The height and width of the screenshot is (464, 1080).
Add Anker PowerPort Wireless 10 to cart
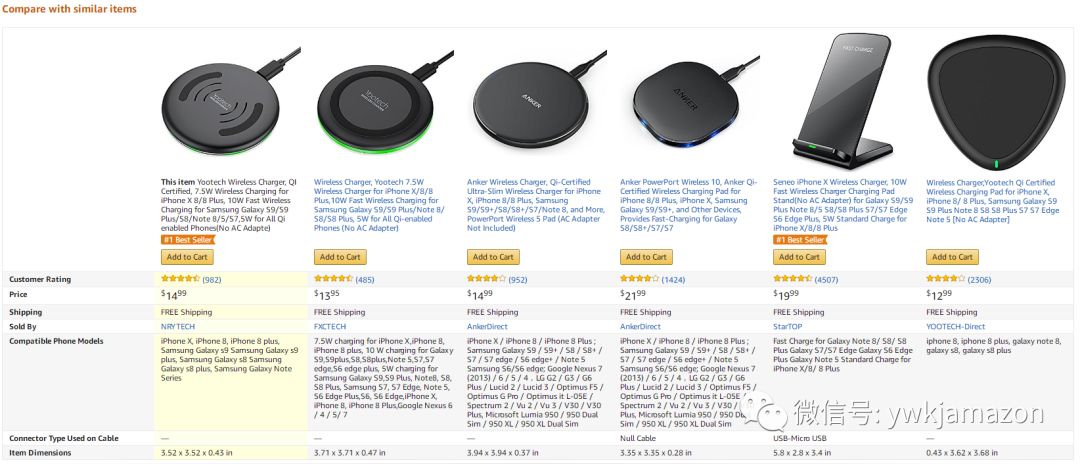point(646,257)
